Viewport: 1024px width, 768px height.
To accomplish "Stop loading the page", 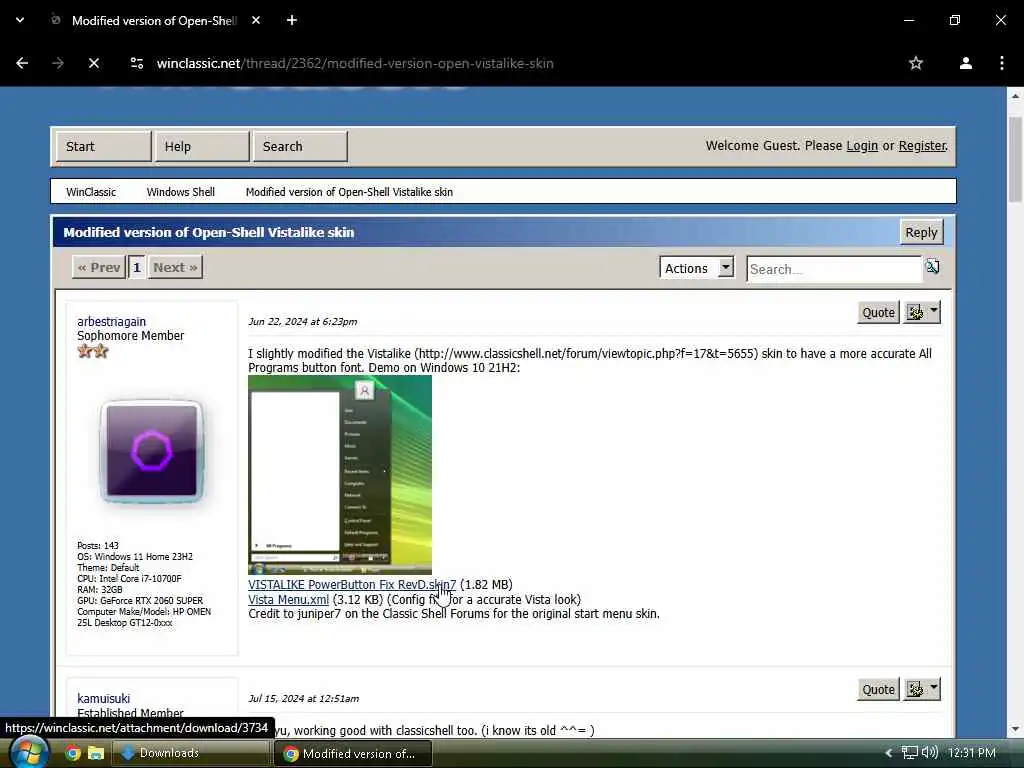I will [x=94, y=63].
